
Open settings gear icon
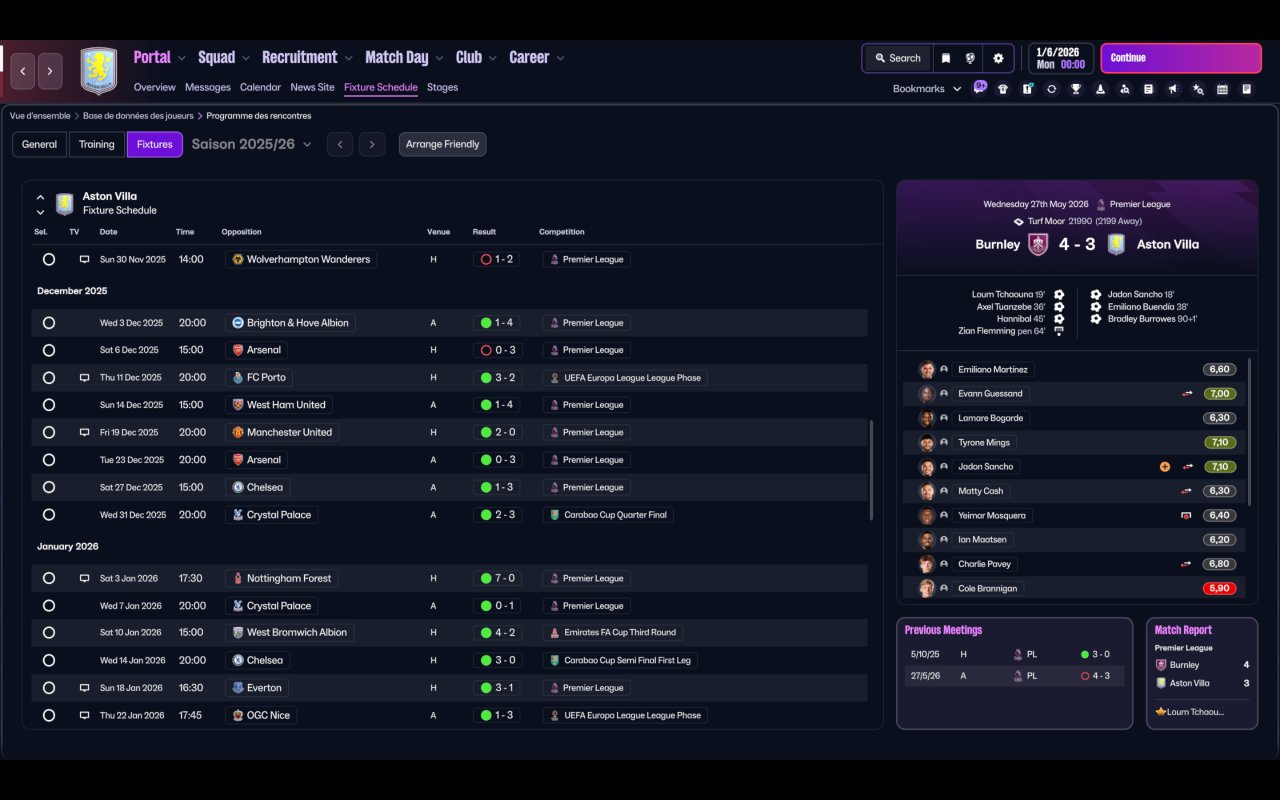pos(998,58)
